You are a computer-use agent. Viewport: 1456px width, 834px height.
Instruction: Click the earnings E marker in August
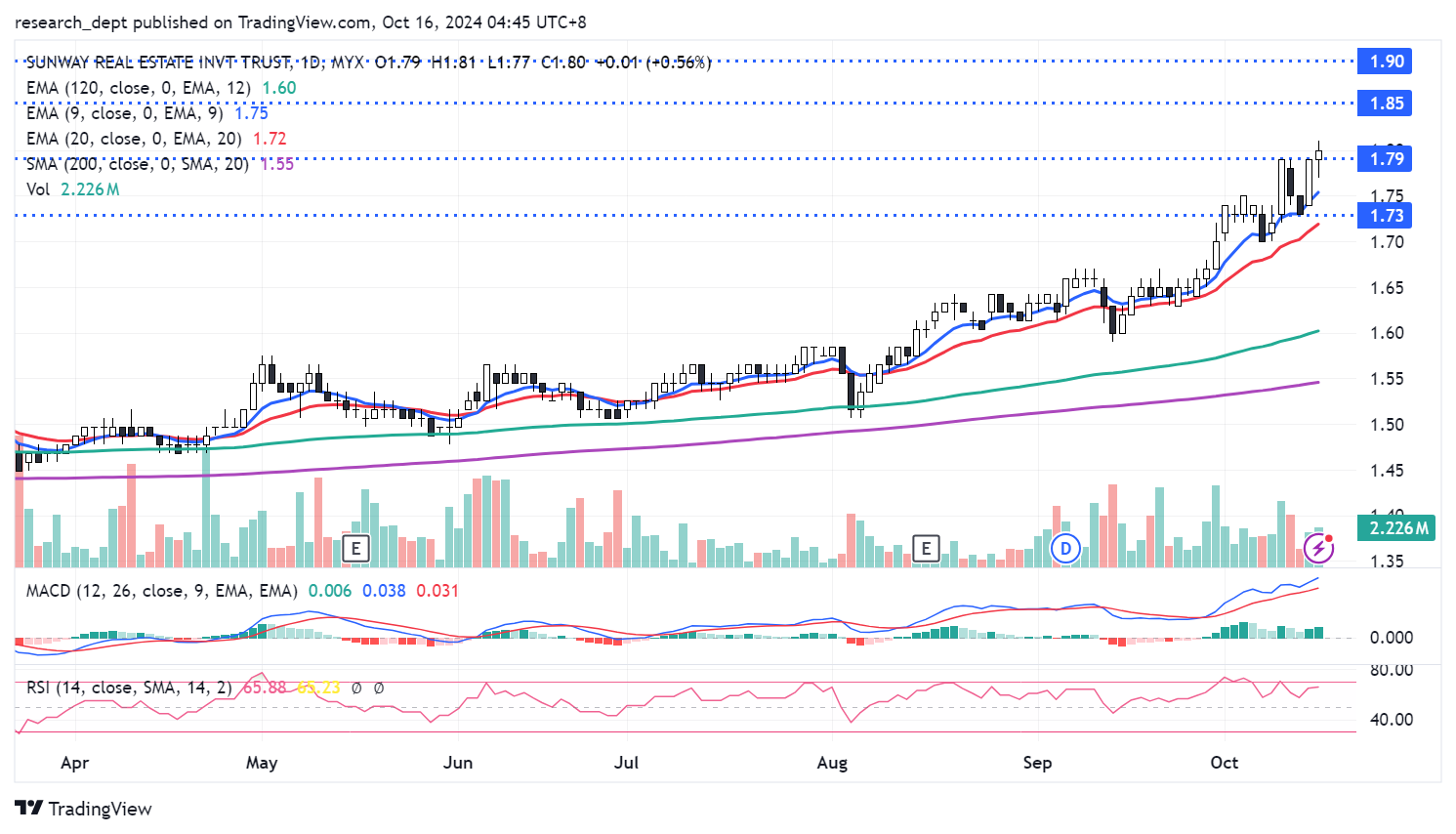pos(925,548)
